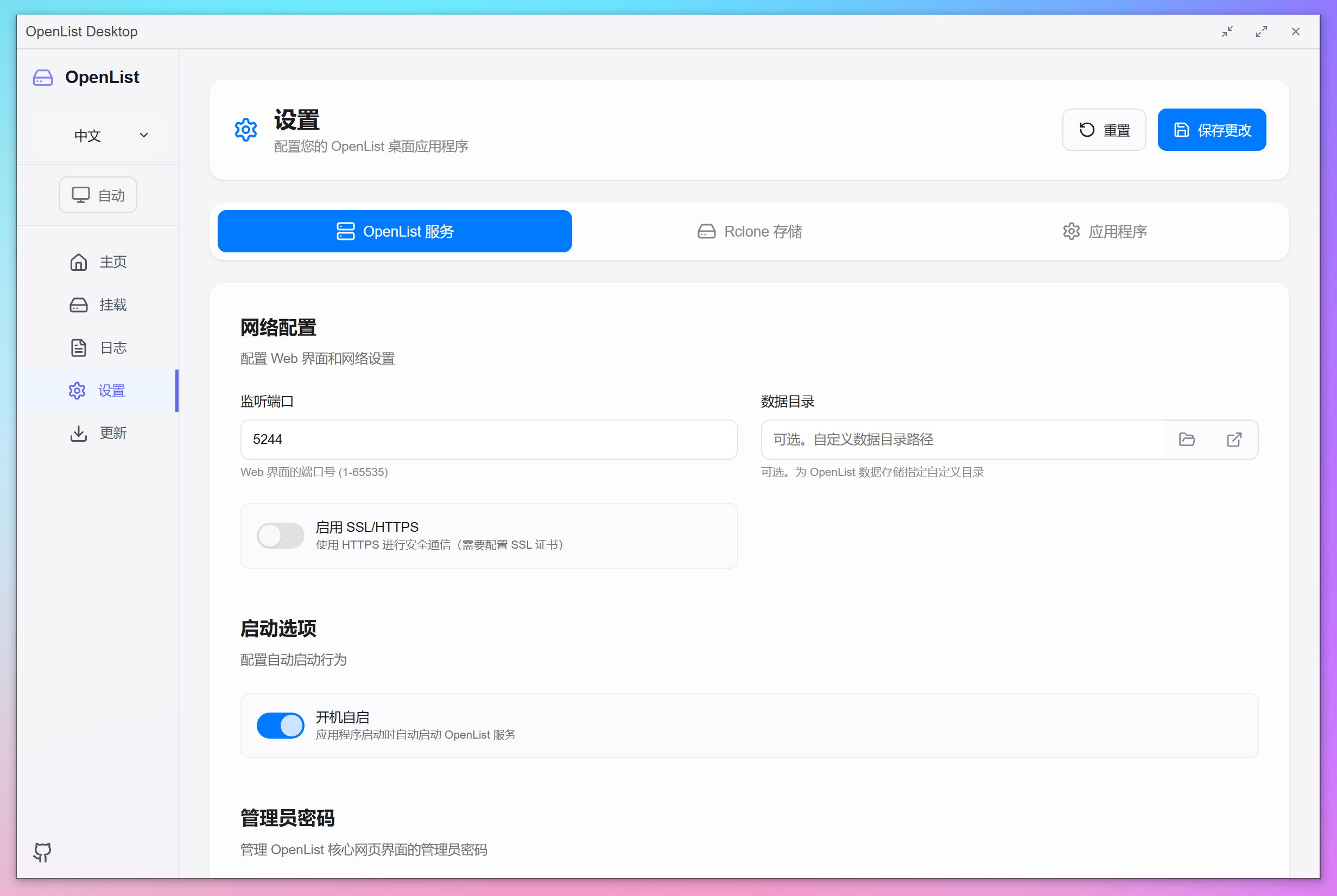The image size is (1337, 896).
Task: Click the 监听端口 port input field
Action: click(x=489, y=440)
